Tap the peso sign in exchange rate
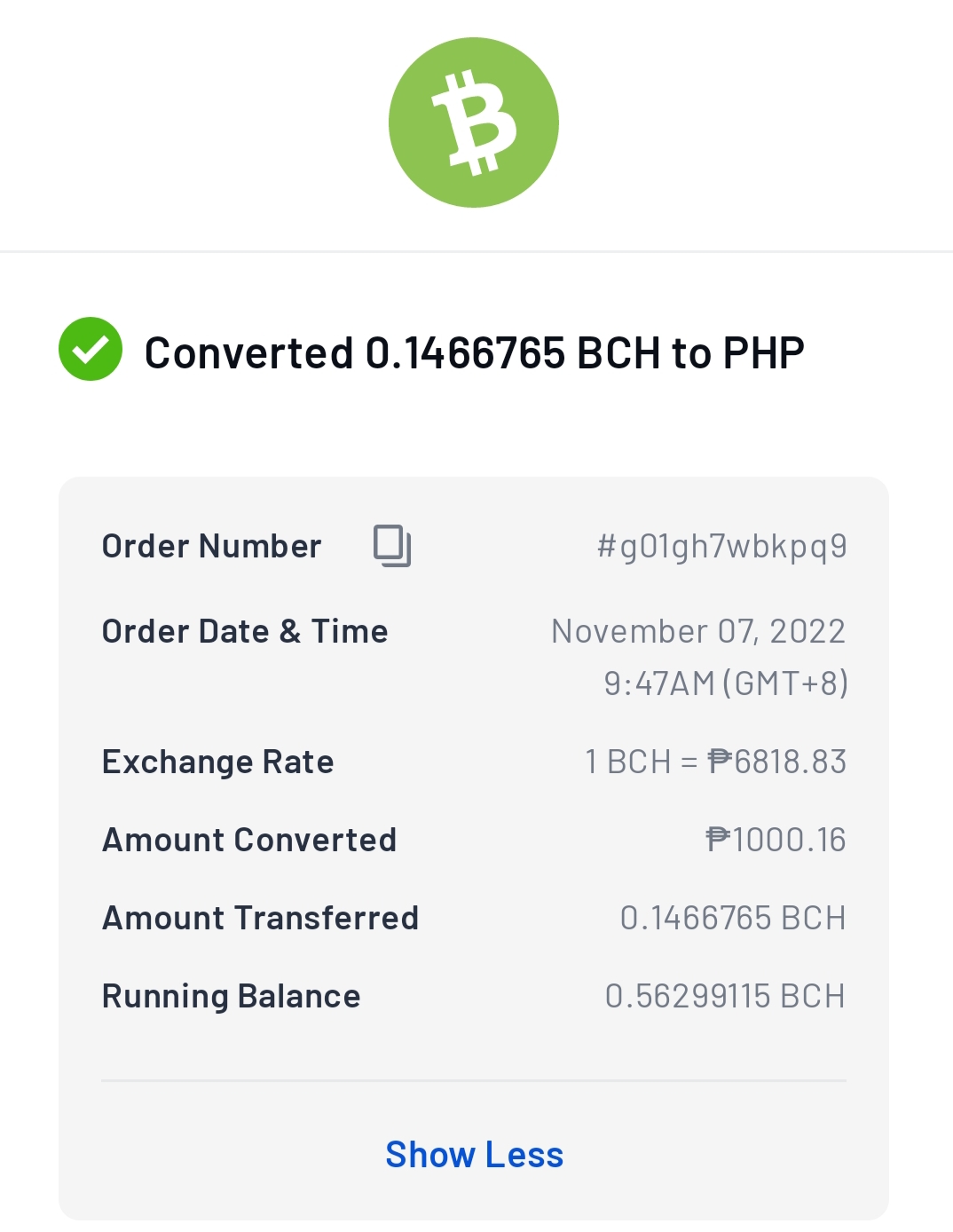The width and height of the screenshot is (953, 1232). [720, 761]
